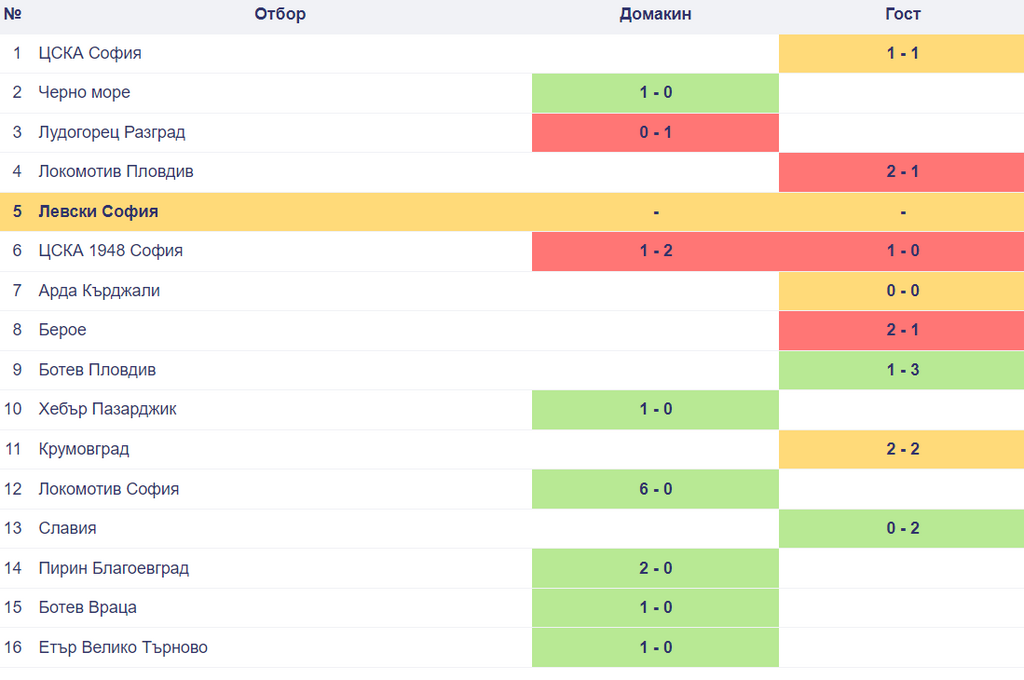Click ЦСКА 1948 София away score 1 - 0

(x=902, y=251)
